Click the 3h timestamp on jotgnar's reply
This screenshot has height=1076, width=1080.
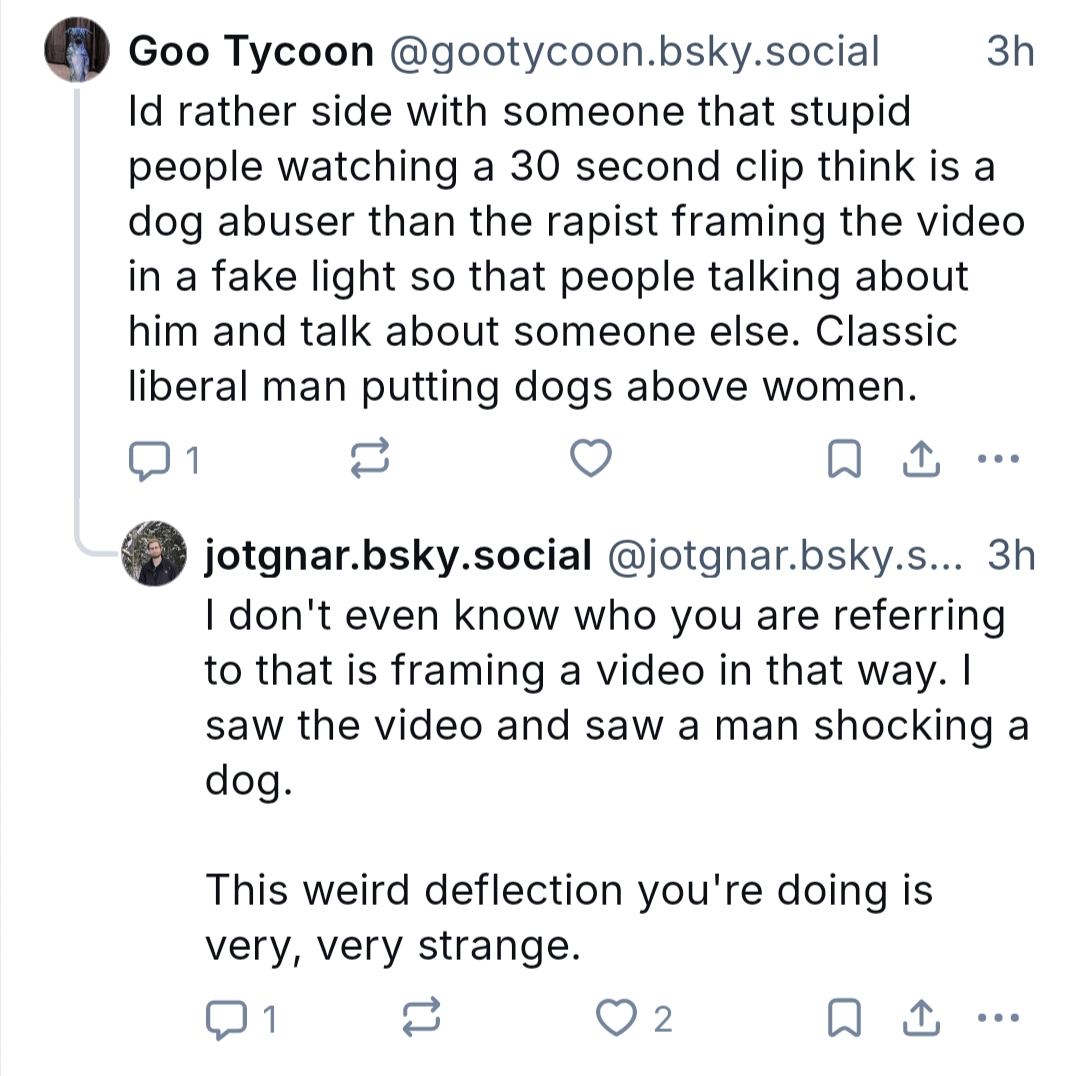pos(1009,555)
